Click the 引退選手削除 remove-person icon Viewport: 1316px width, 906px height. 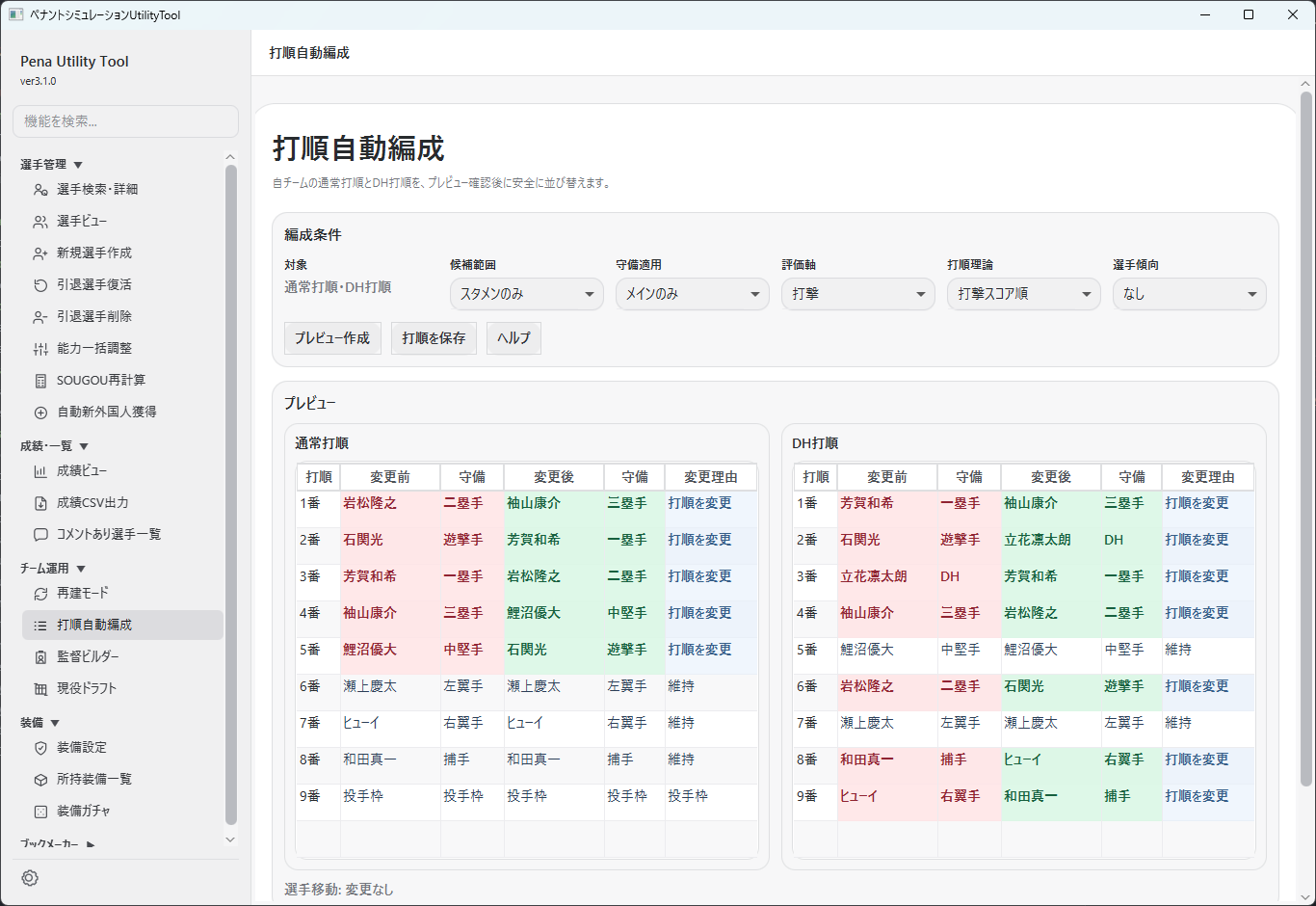(40, 317)
